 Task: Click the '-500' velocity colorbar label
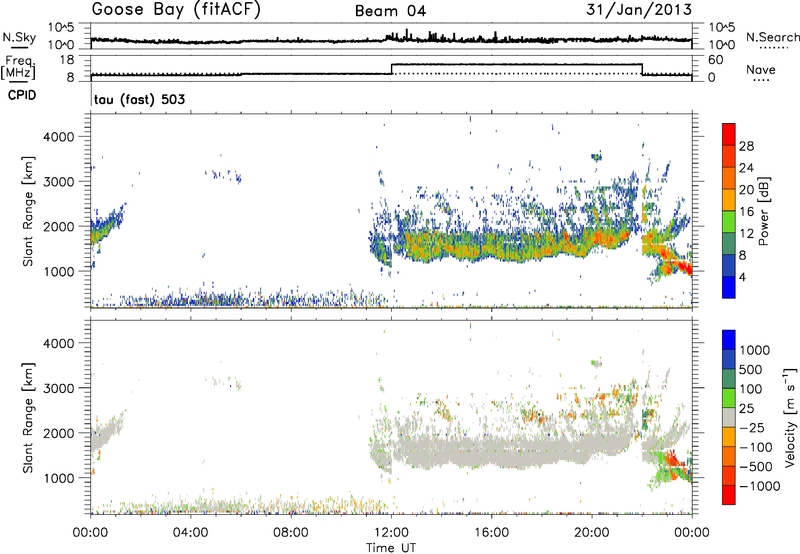click(756, 467)
